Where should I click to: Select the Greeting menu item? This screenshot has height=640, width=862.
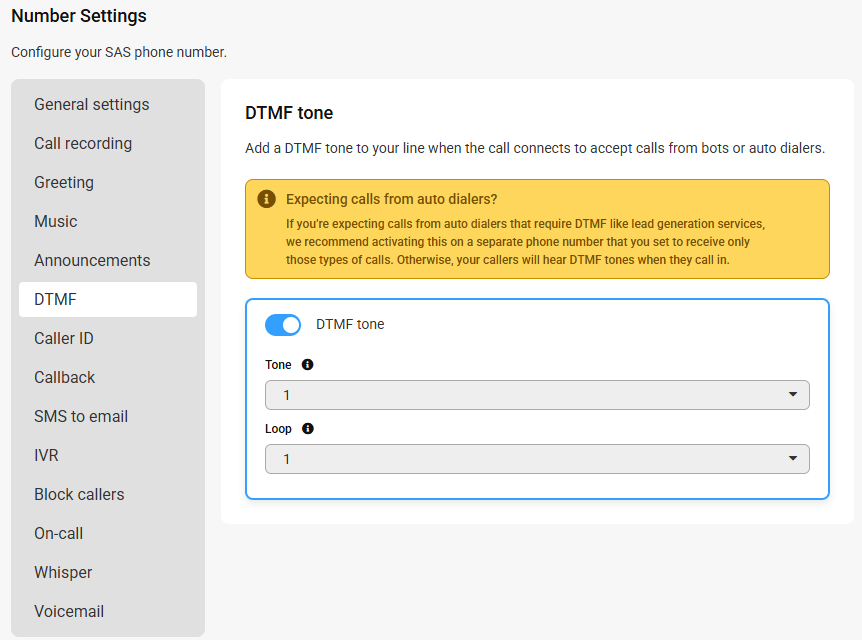(108, 183)
